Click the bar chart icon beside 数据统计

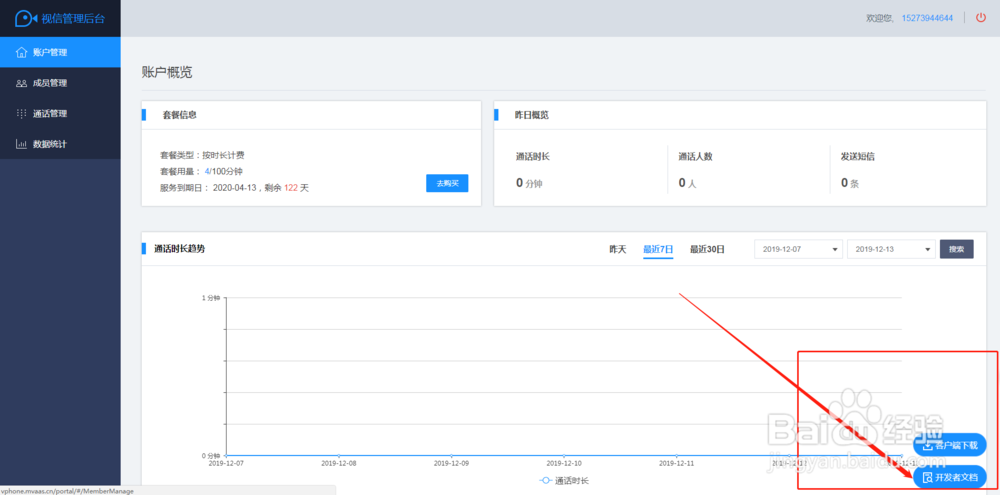click(21, 144)
